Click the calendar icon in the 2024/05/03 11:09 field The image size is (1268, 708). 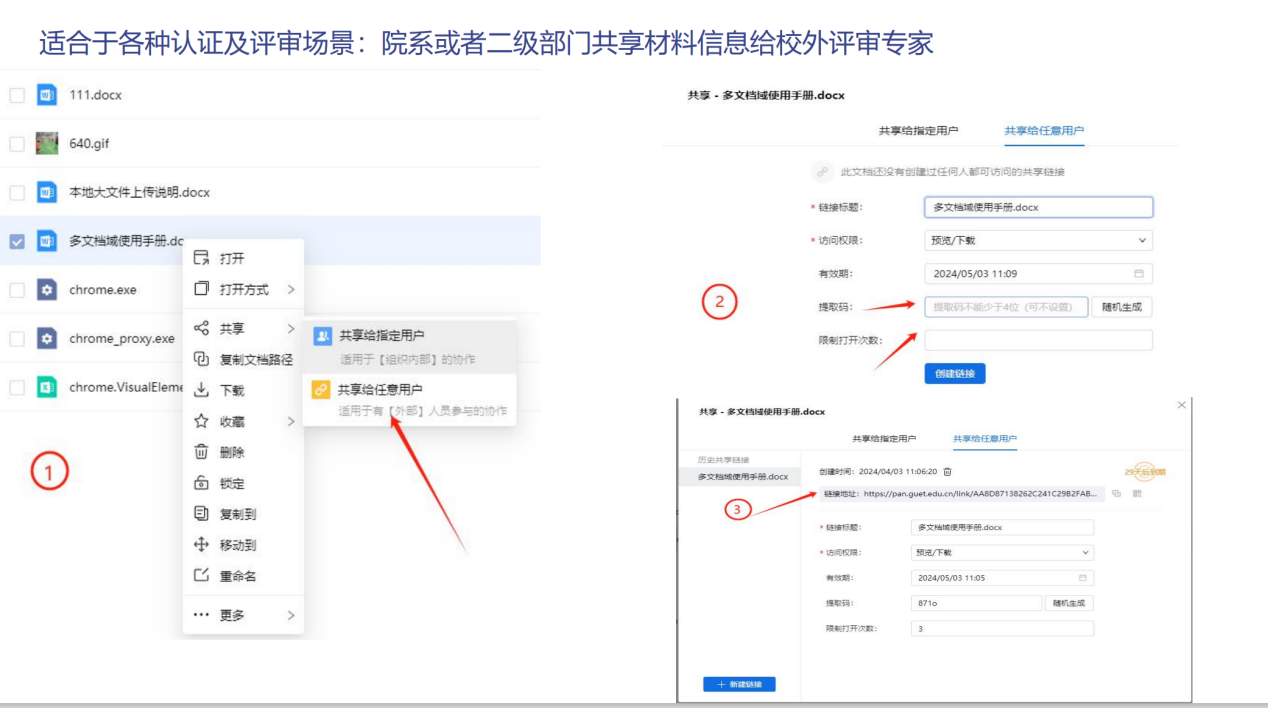coord(1138,274)
